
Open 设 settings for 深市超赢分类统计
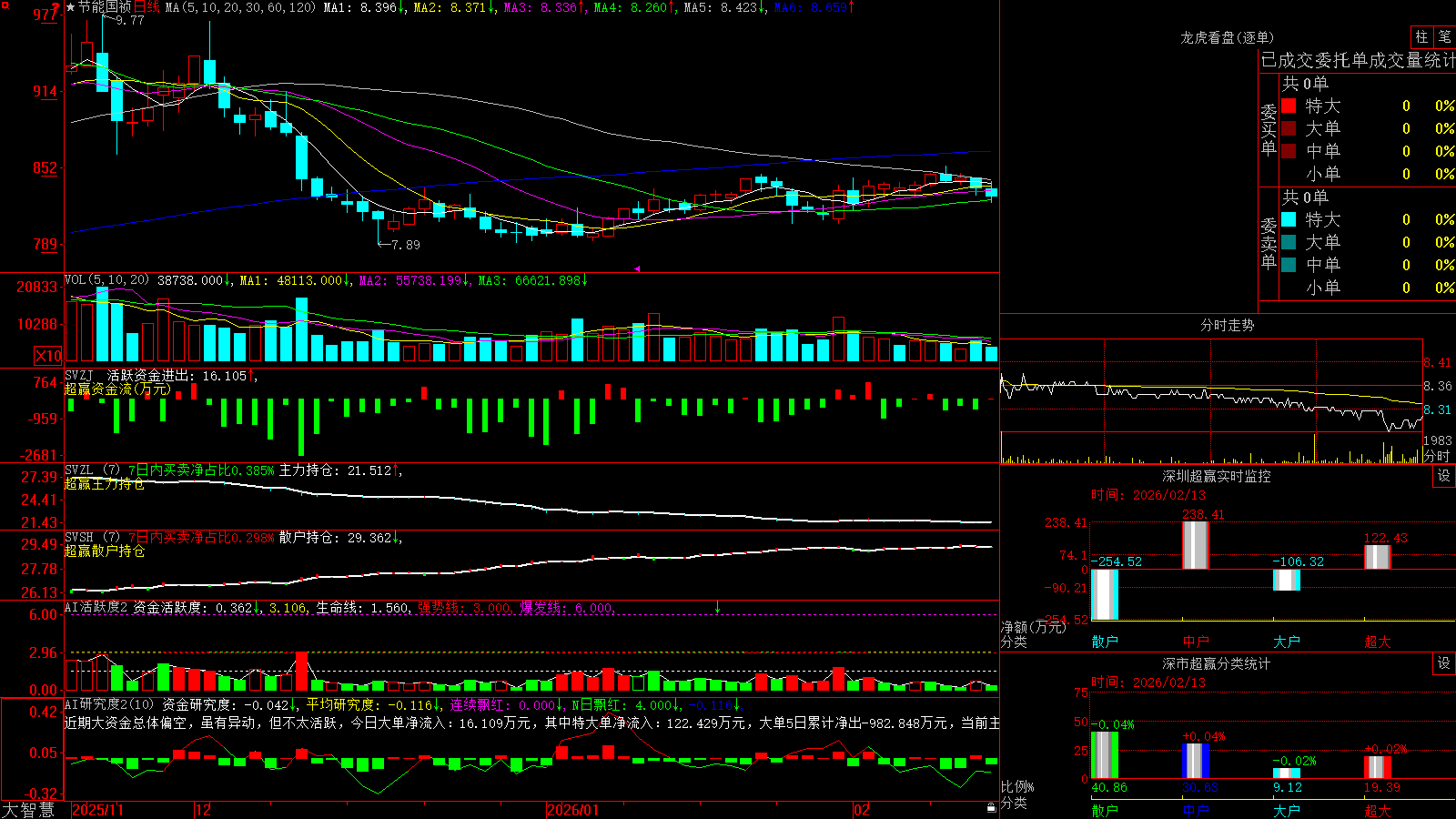coord(1444,663)
